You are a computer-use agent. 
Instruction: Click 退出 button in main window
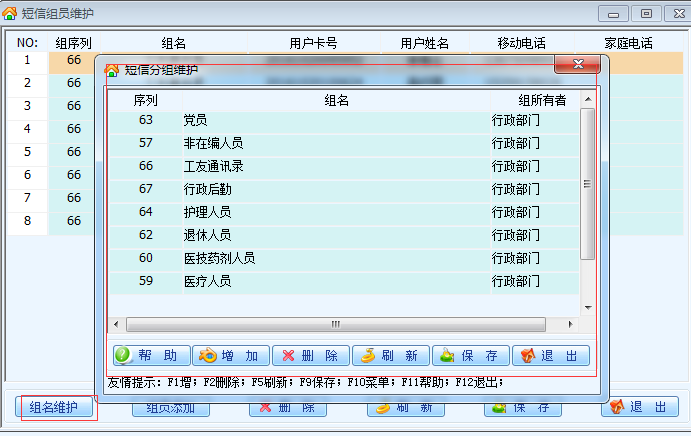tap(640, 406)
